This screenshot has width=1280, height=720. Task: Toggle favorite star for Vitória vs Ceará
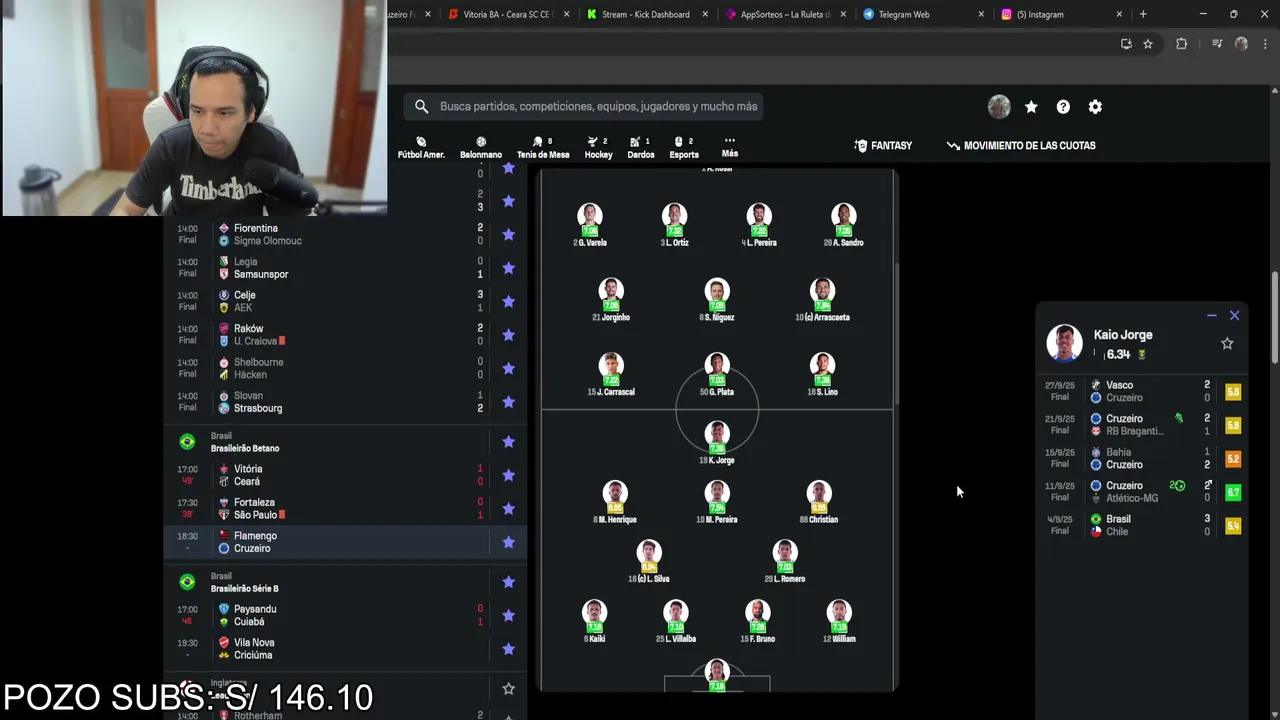pyautogui.click(x=508, y=475)
